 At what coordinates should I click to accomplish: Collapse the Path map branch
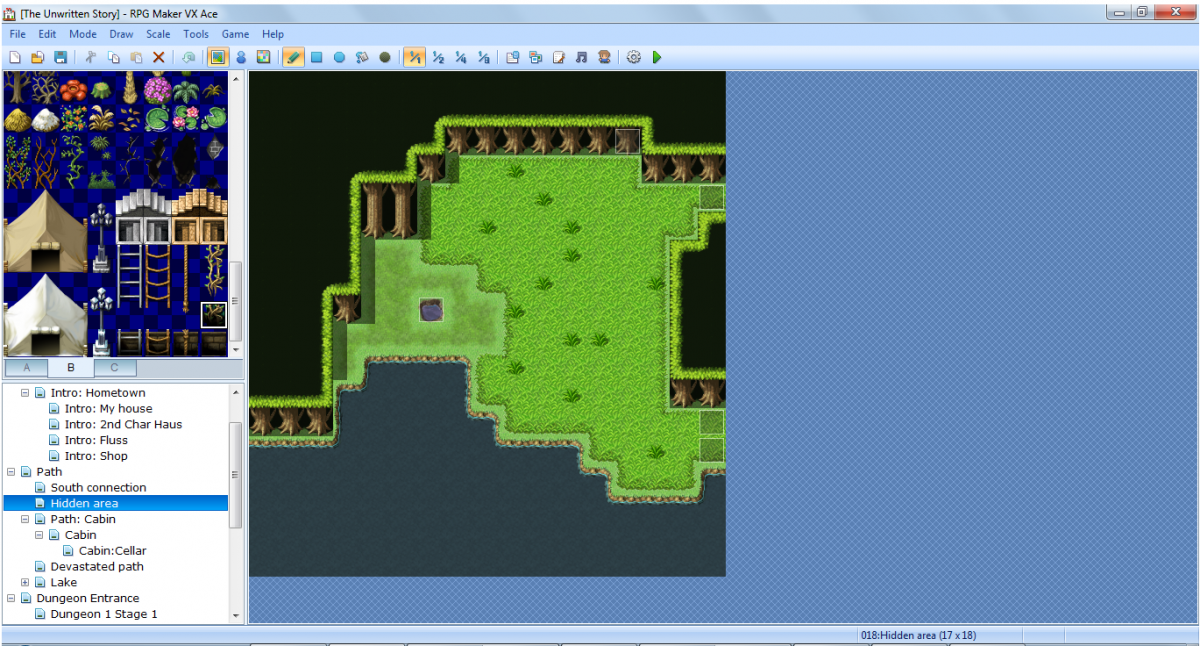(11, 472)
